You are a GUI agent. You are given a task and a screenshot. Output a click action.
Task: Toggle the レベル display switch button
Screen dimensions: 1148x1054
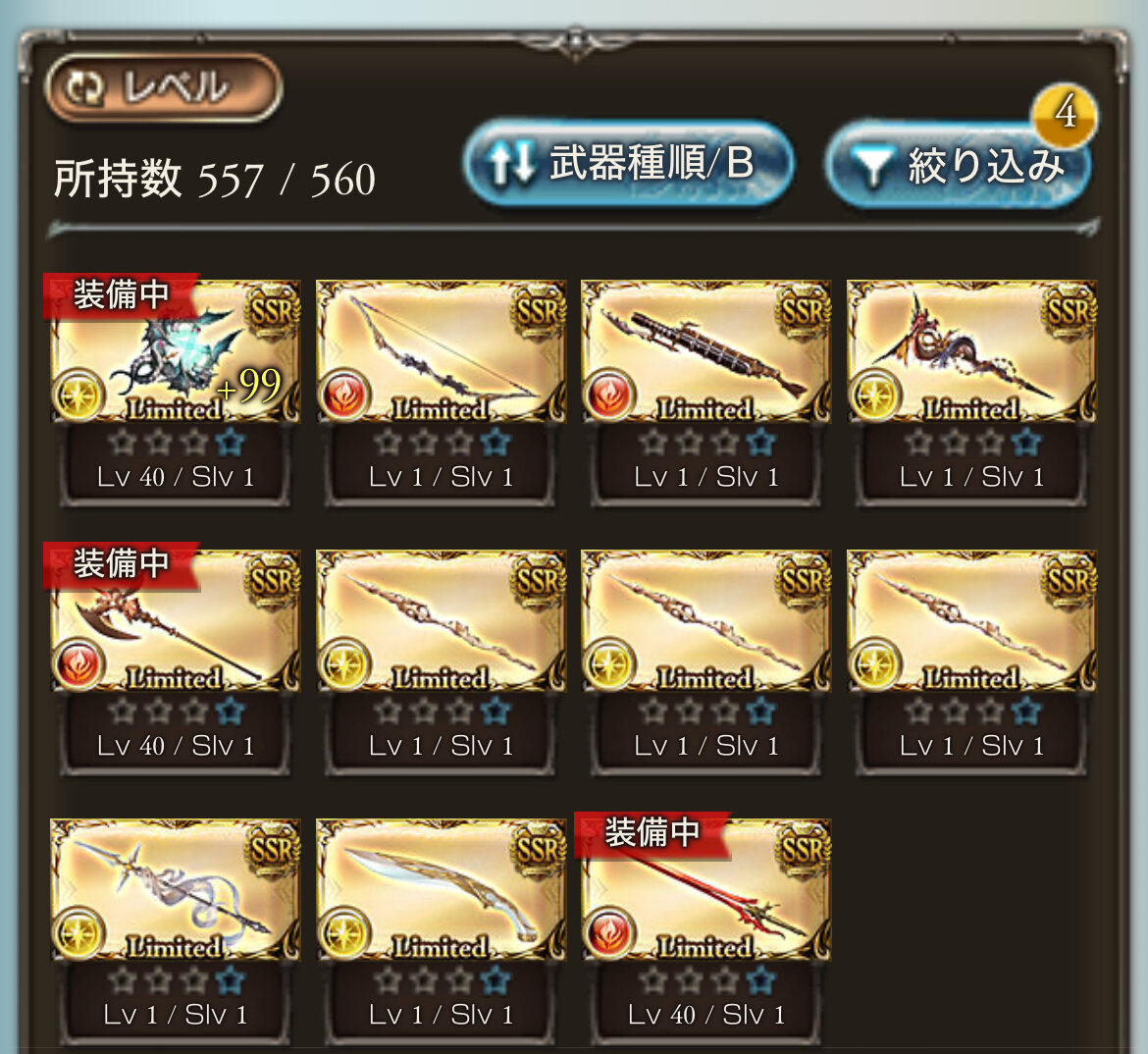pos(163,88)
